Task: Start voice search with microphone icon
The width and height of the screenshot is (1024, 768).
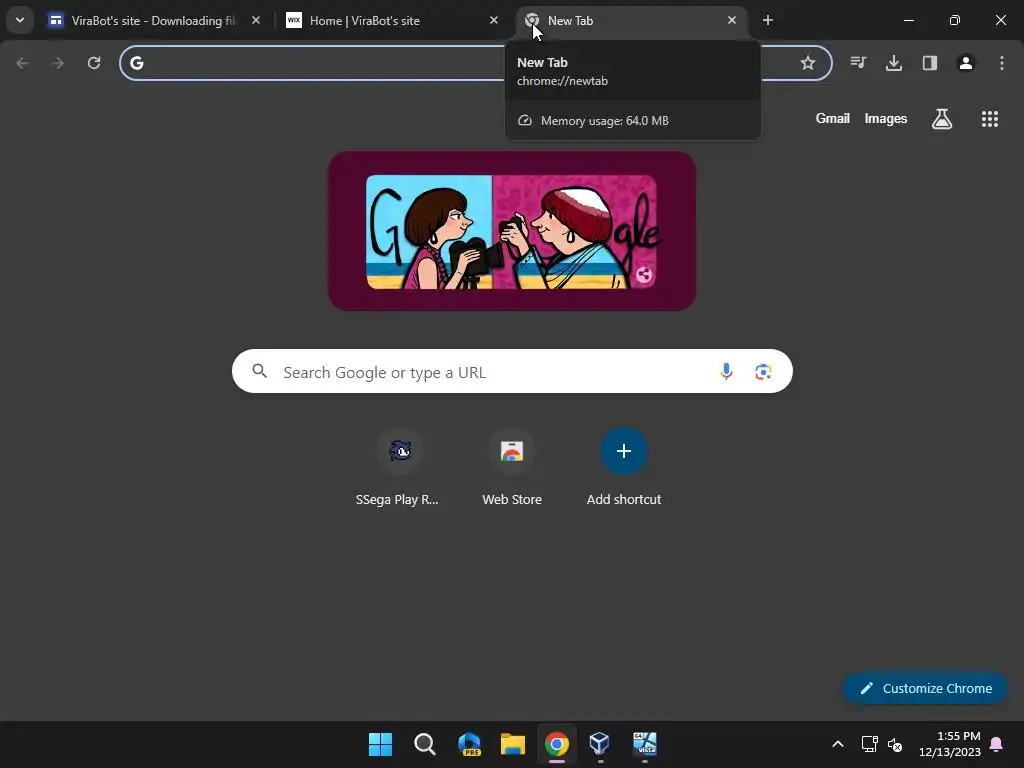Action: click(726, 372)
